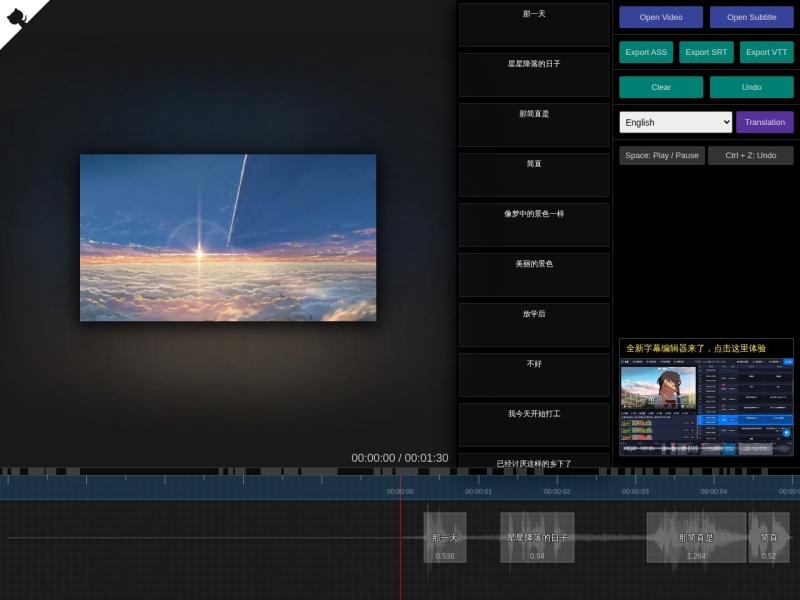Export subtitles as SRT
This screenshot has height=600, width=800.
(706, 52)
